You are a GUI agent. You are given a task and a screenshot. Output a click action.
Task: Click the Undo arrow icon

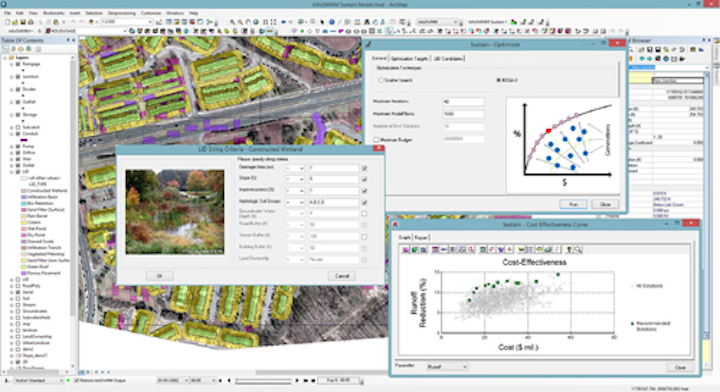point(73,22)
